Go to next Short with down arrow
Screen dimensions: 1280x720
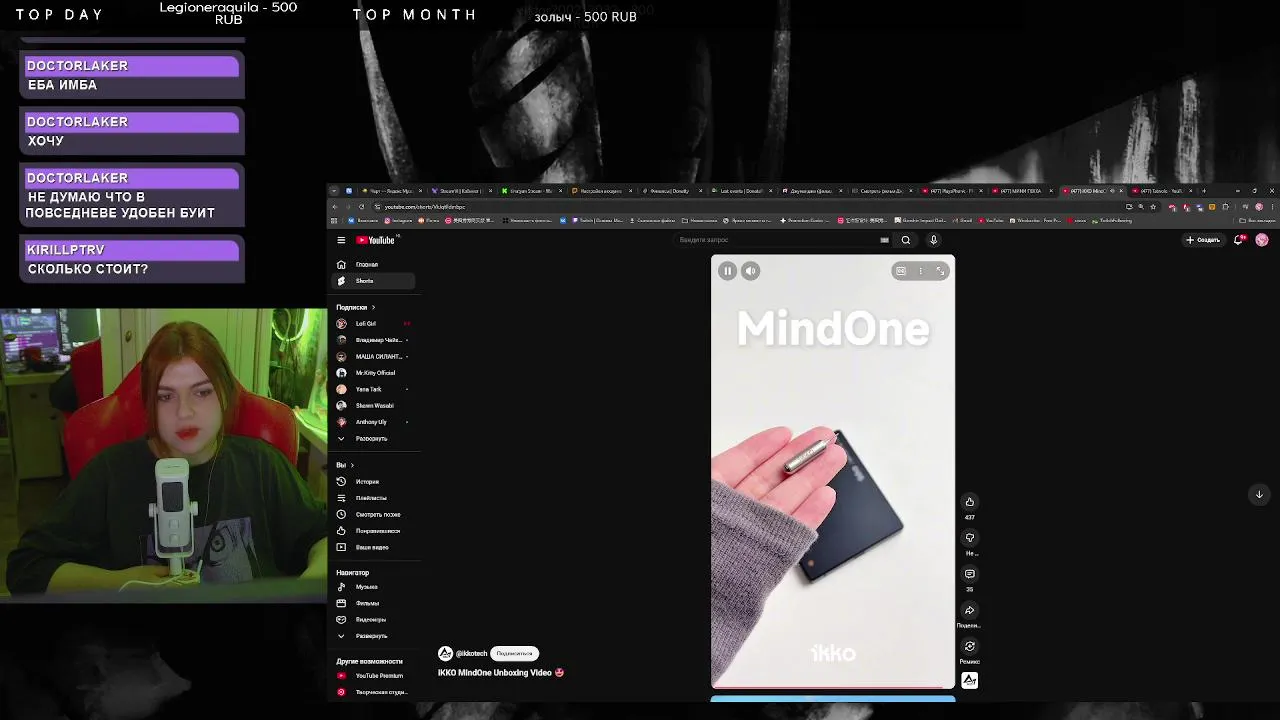tap(1259, 494)
